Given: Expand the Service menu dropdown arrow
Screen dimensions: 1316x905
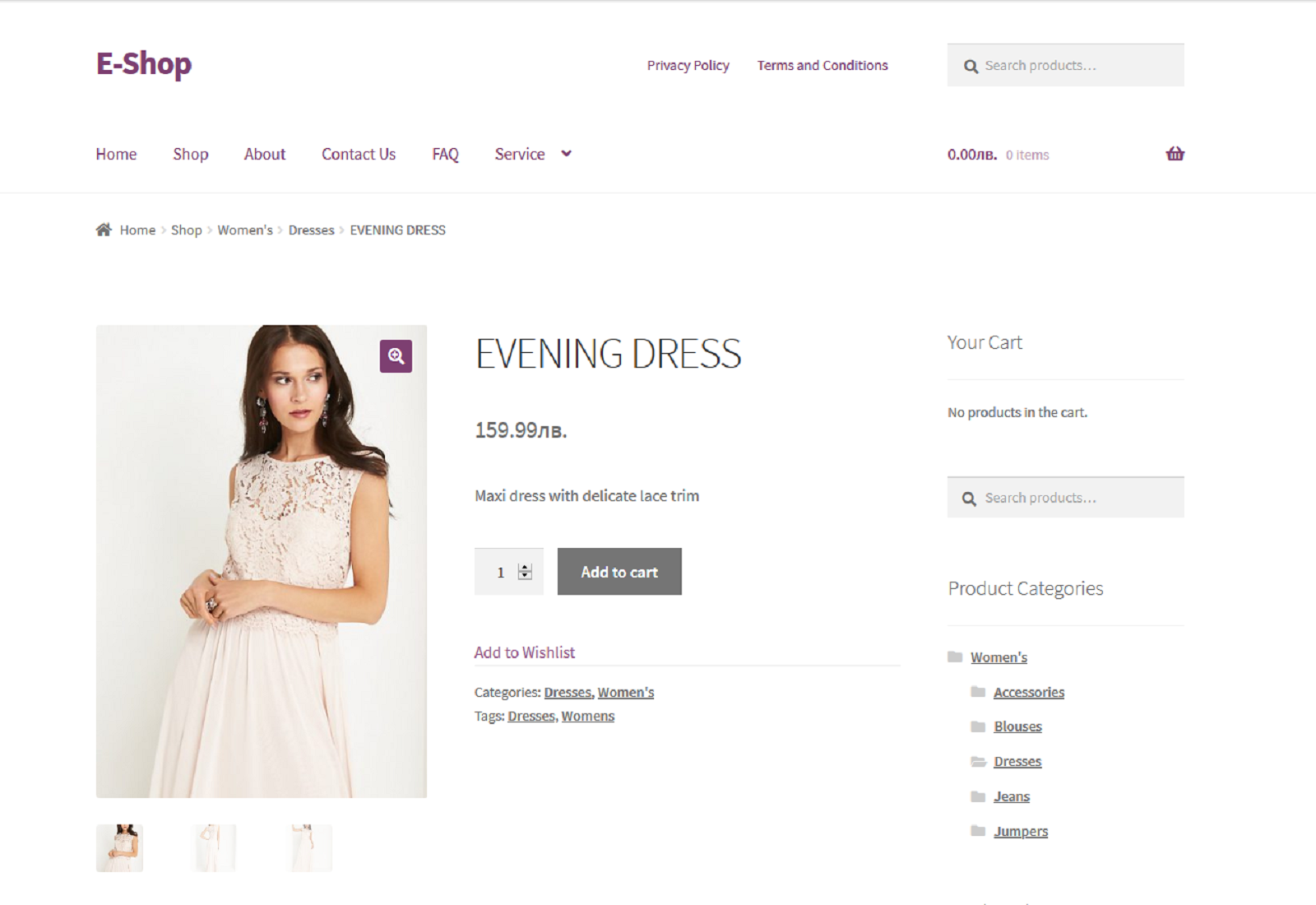Looking at the screenshot, I should 566,154.
